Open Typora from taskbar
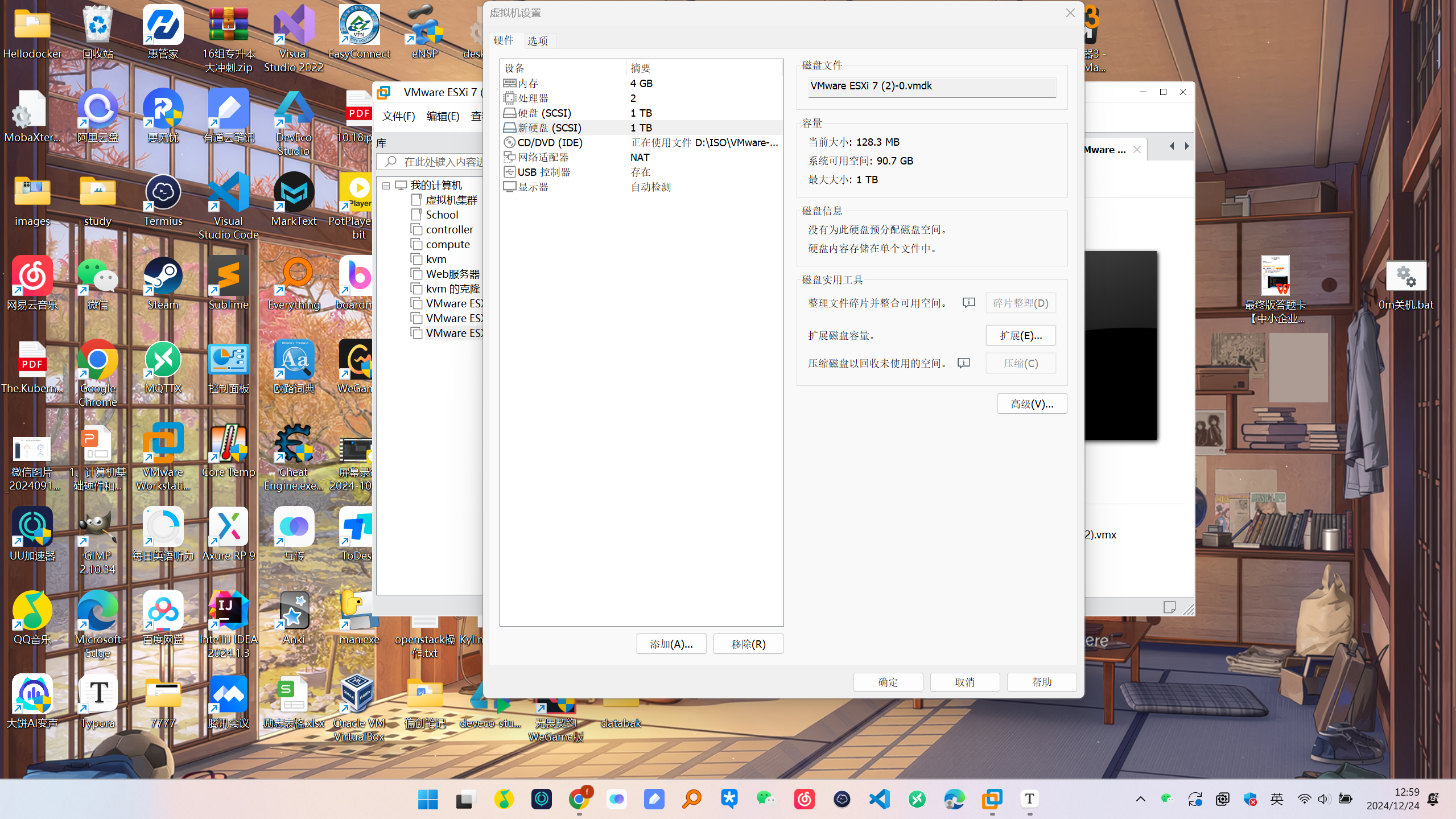1456x819 pixels. pyautogui.click(x=1029, y=799)
